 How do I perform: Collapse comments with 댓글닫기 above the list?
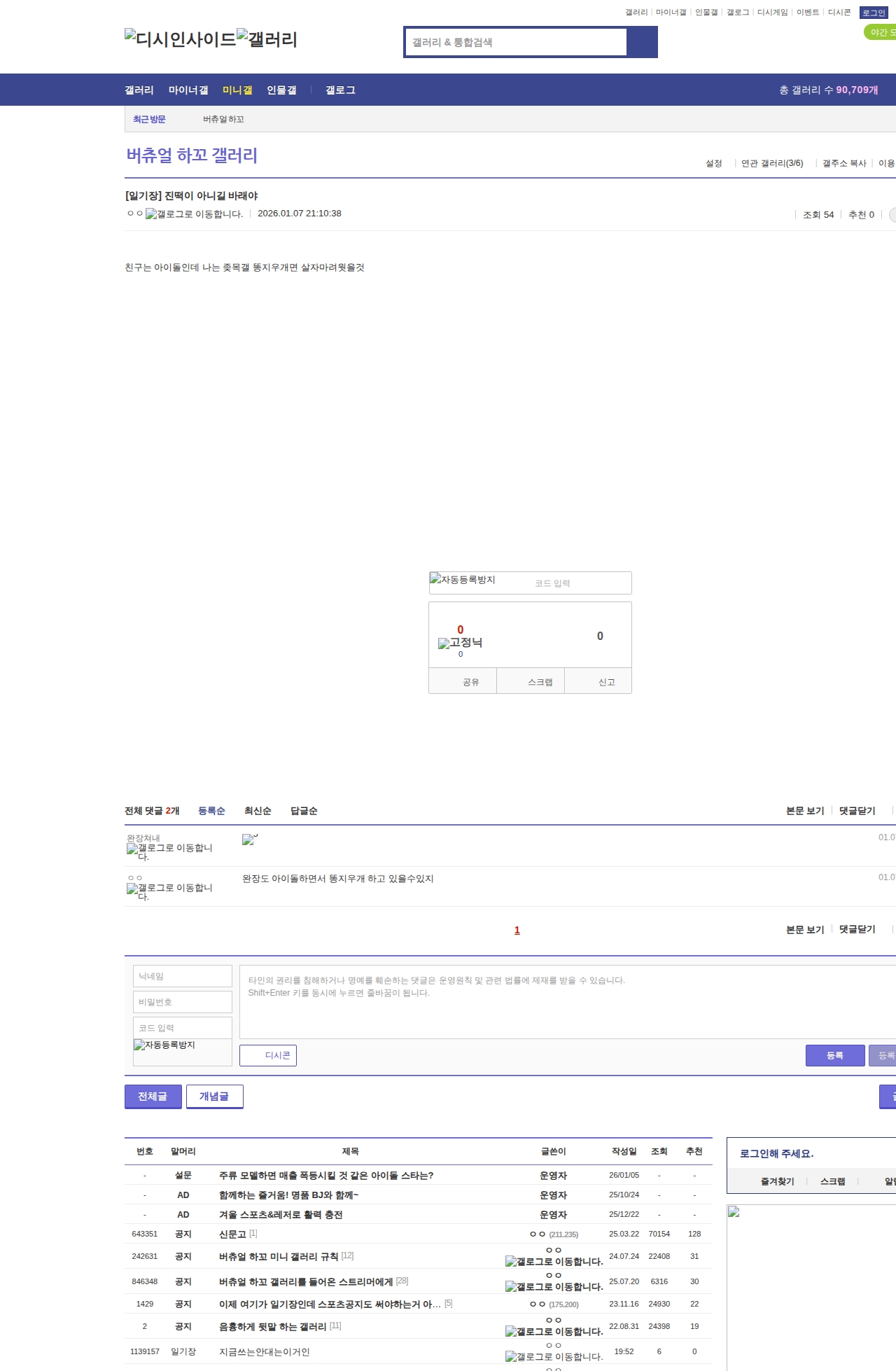click(857, 811)
